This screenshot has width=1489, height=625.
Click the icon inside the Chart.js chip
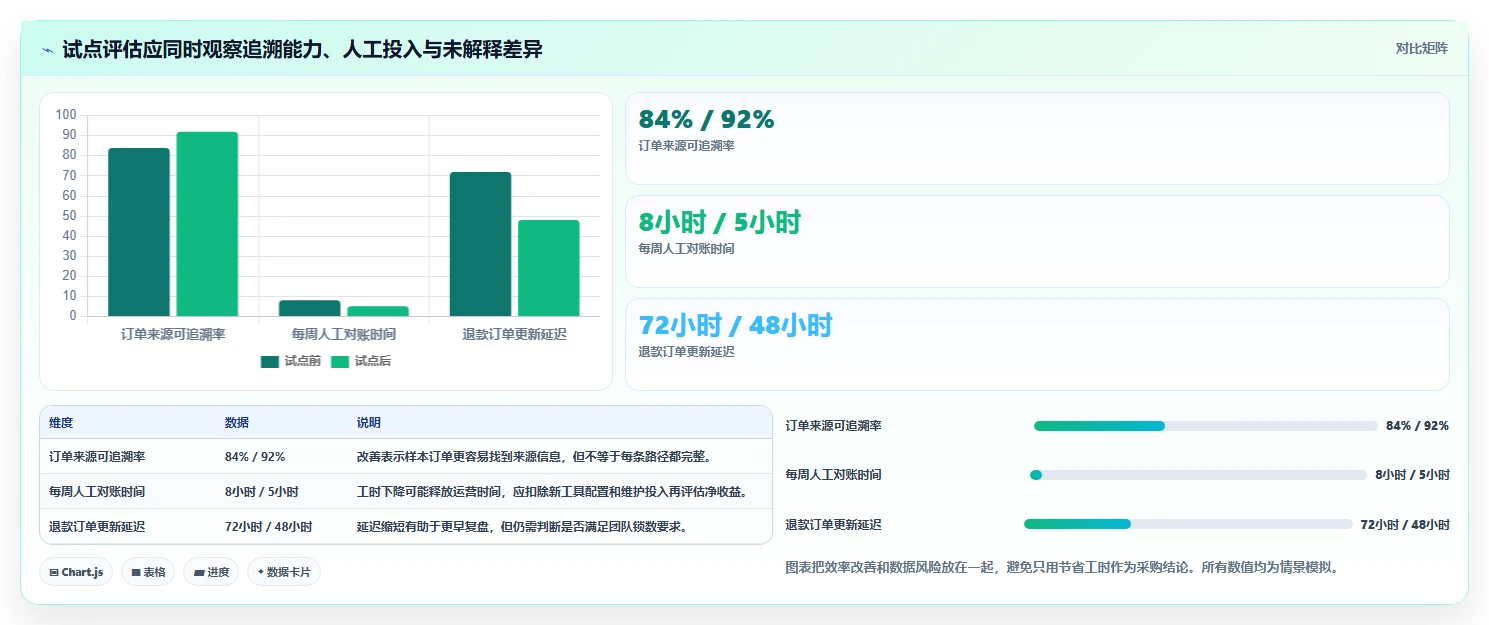54,573
